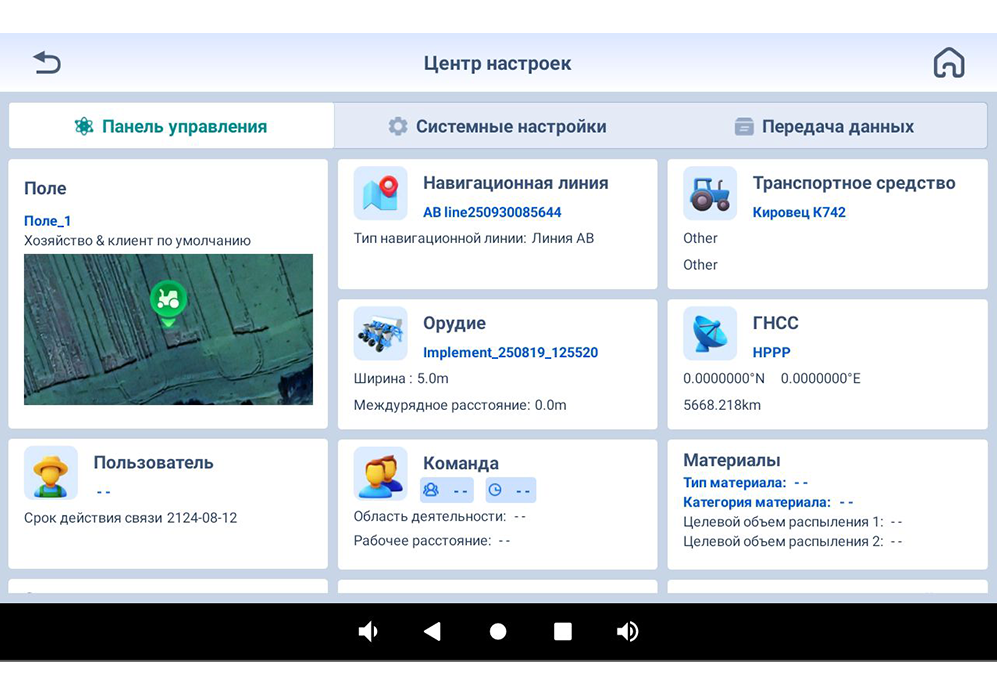Screen dimensions: 997x694
Task: Click the GNSS satellite dish icon
Action: [x=710, y=333]
